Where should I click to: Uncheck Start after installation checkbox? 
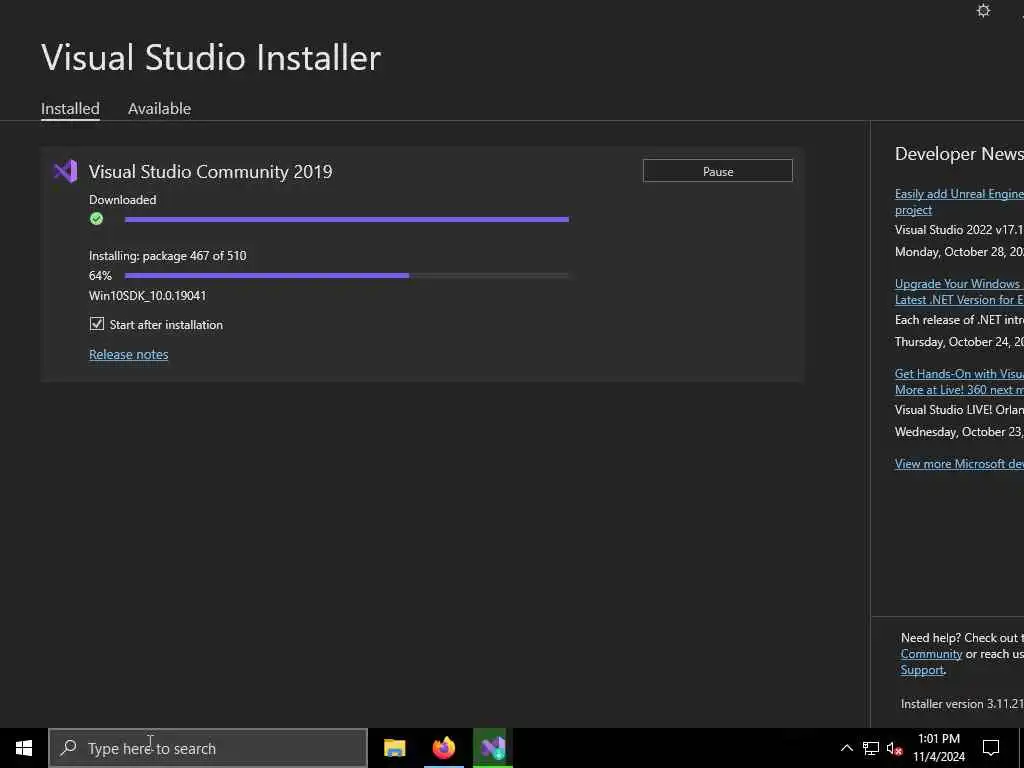pos(97,324)
